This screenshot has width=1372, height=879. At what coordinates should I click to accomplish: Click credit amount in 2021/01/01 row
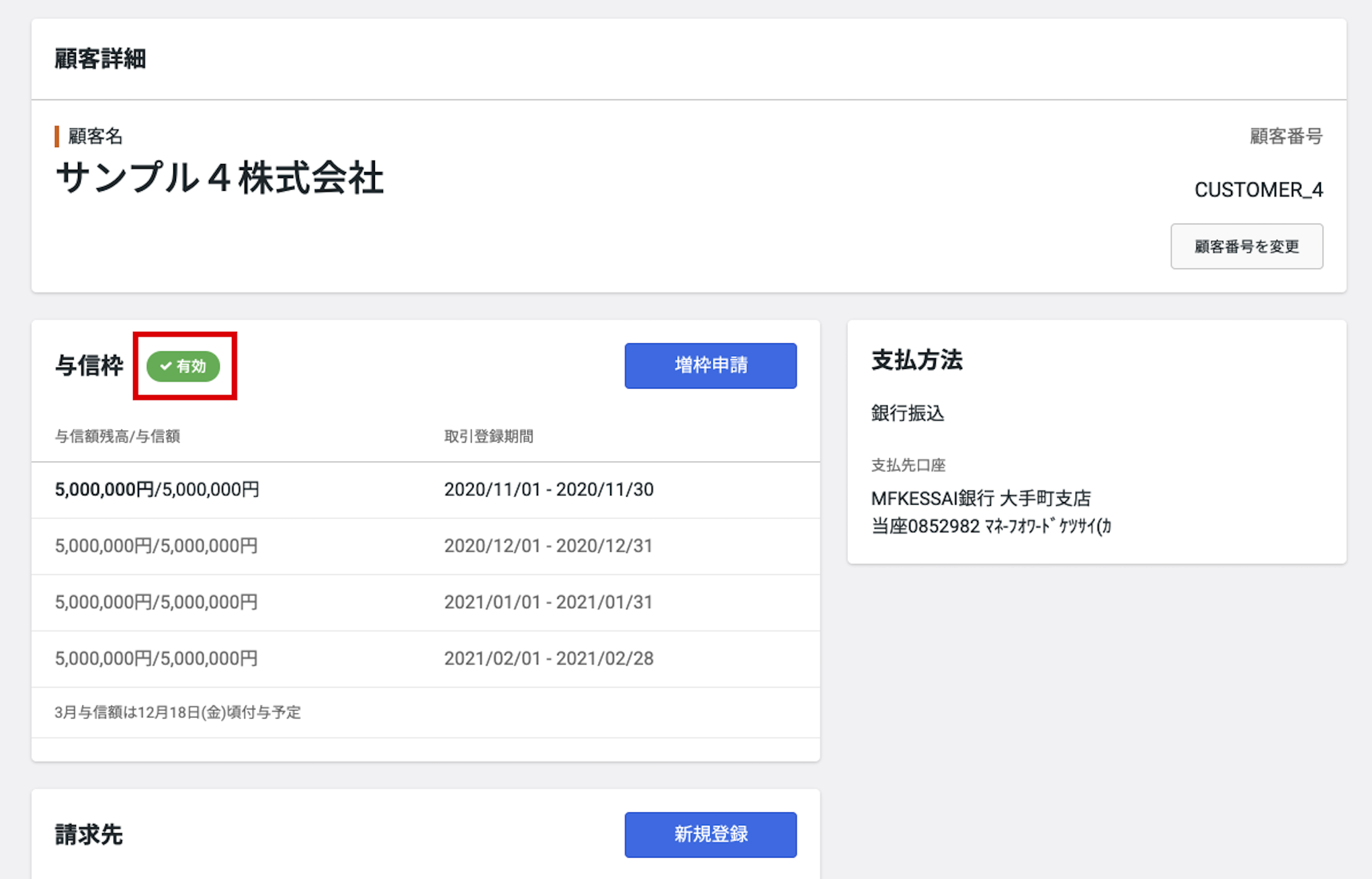click(x=156, y=602)
